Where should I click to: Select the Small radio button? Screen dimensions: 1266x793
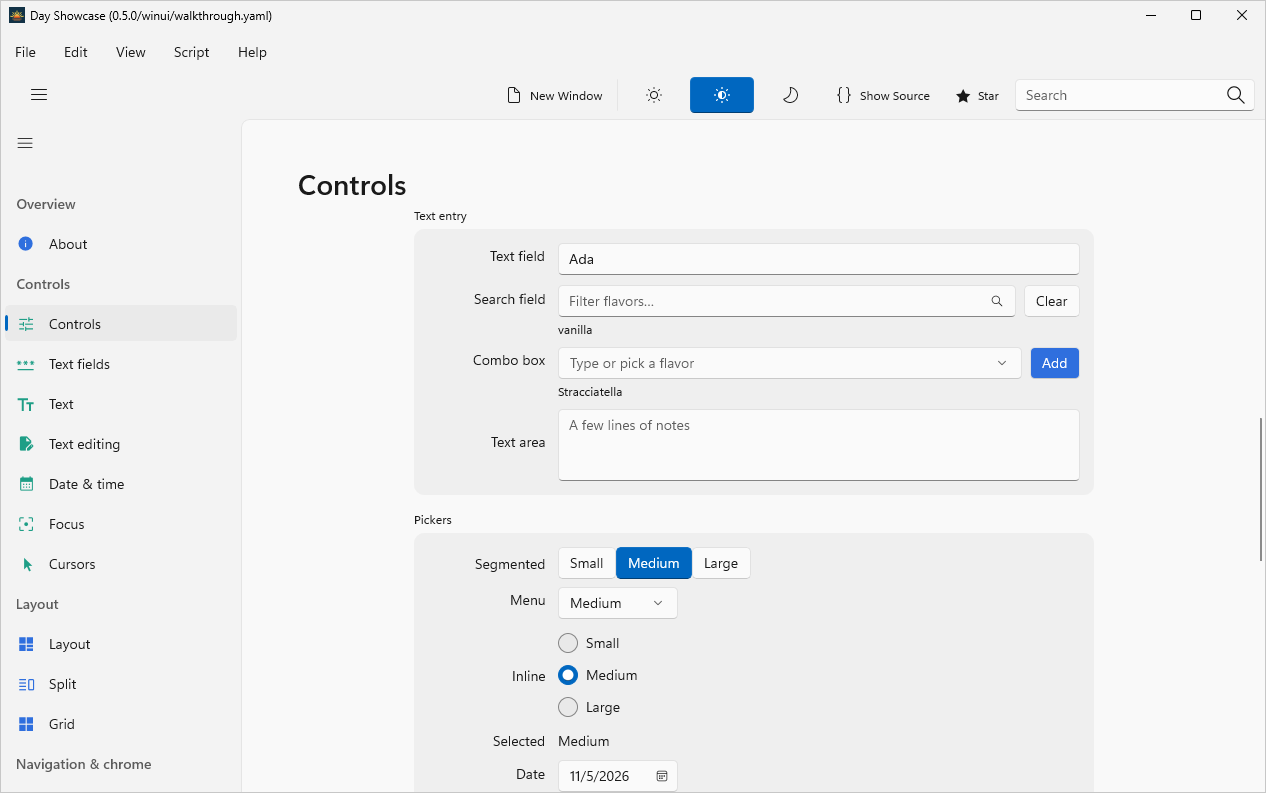pyautogui.click(x=568, y=643)
